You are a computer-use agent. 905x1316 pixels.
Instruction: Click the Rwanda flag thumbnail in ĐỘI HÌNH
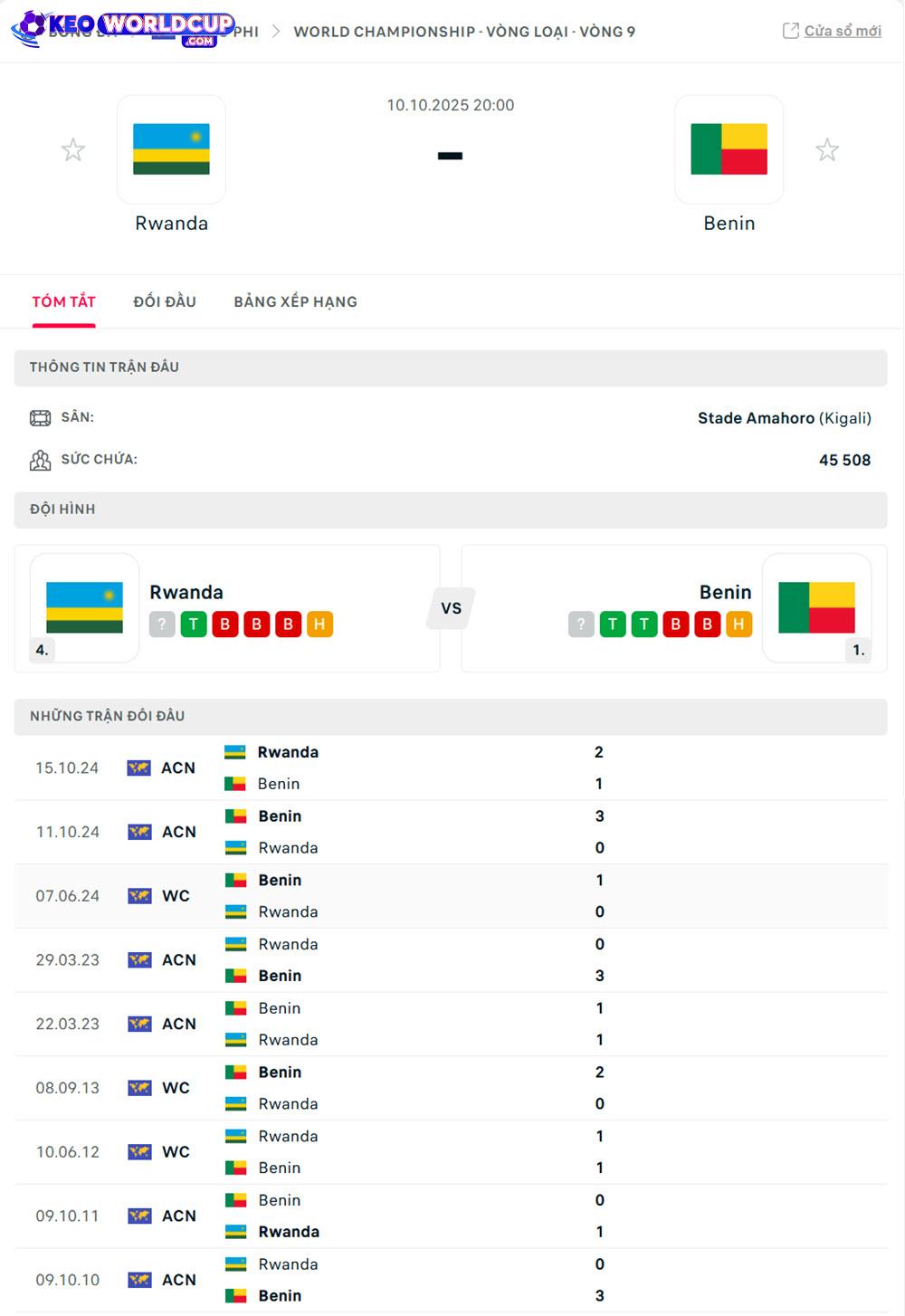click(x=84, y=607)
